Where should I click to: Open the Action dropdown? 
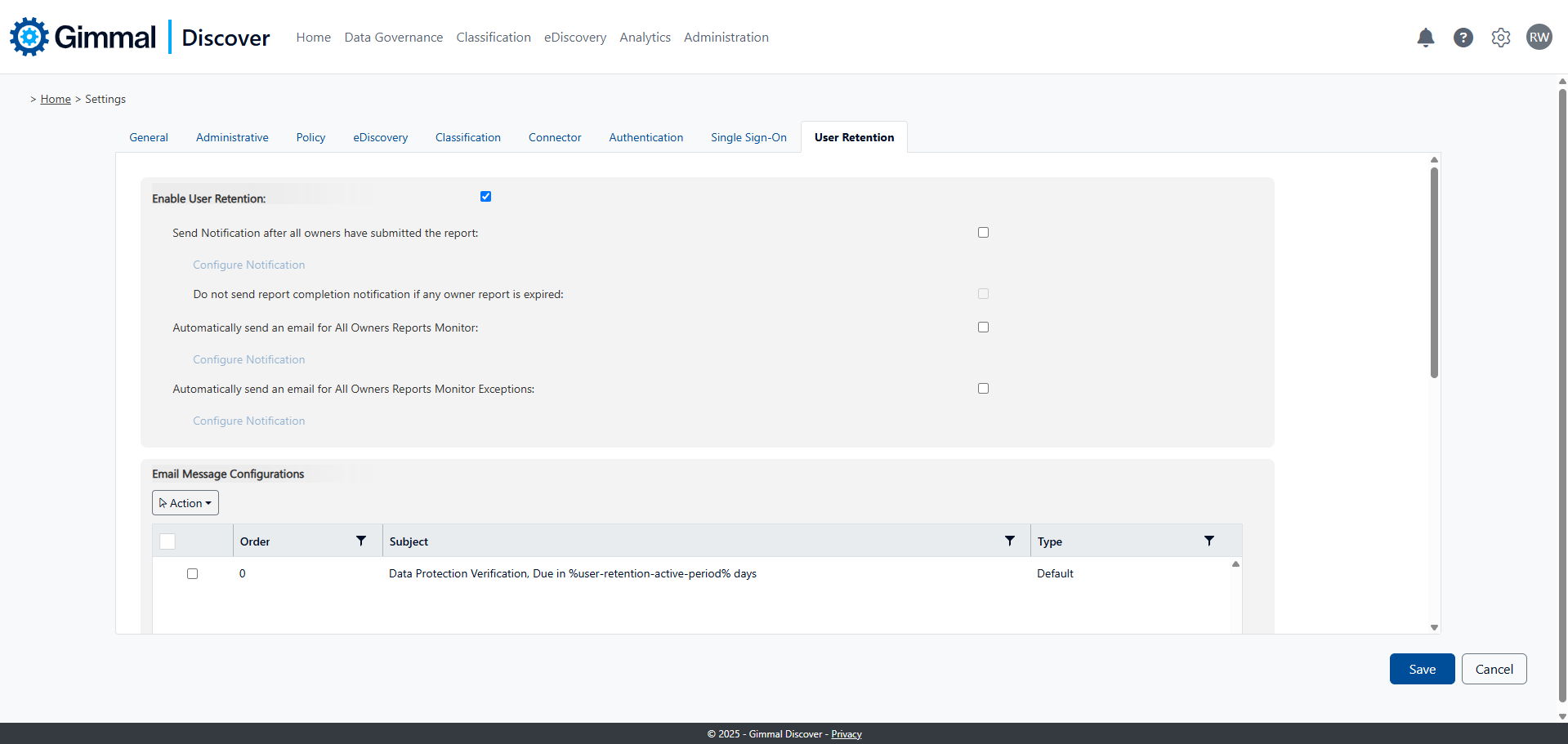point(185,503)
